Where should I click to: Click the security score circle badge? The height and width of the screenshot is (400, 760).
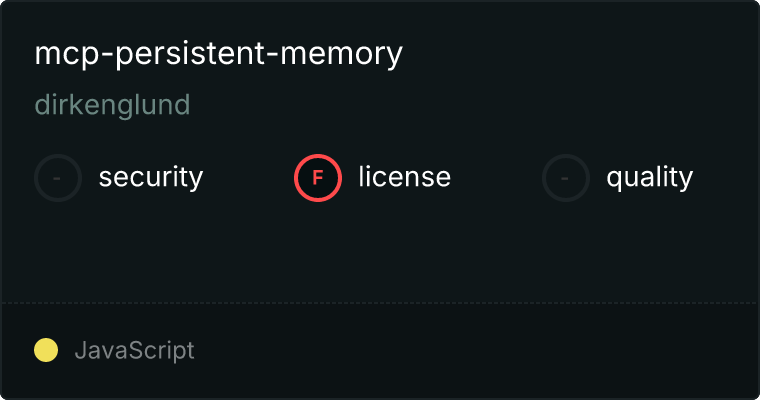tap(58, 178)
